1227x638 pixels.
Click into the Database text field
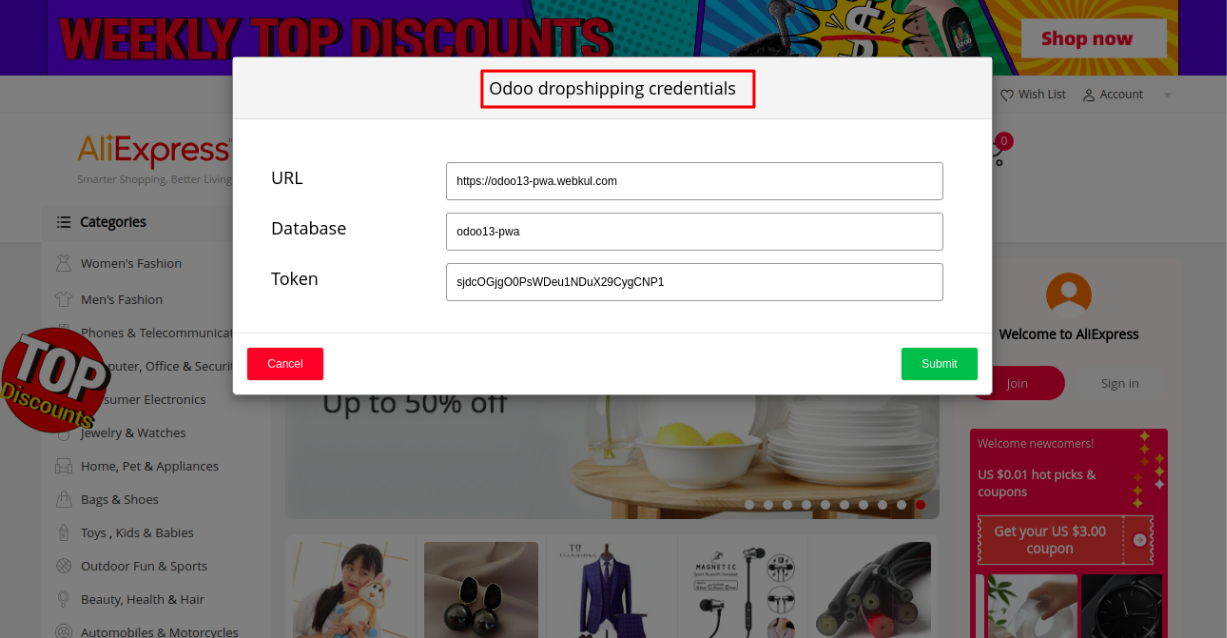694,232
